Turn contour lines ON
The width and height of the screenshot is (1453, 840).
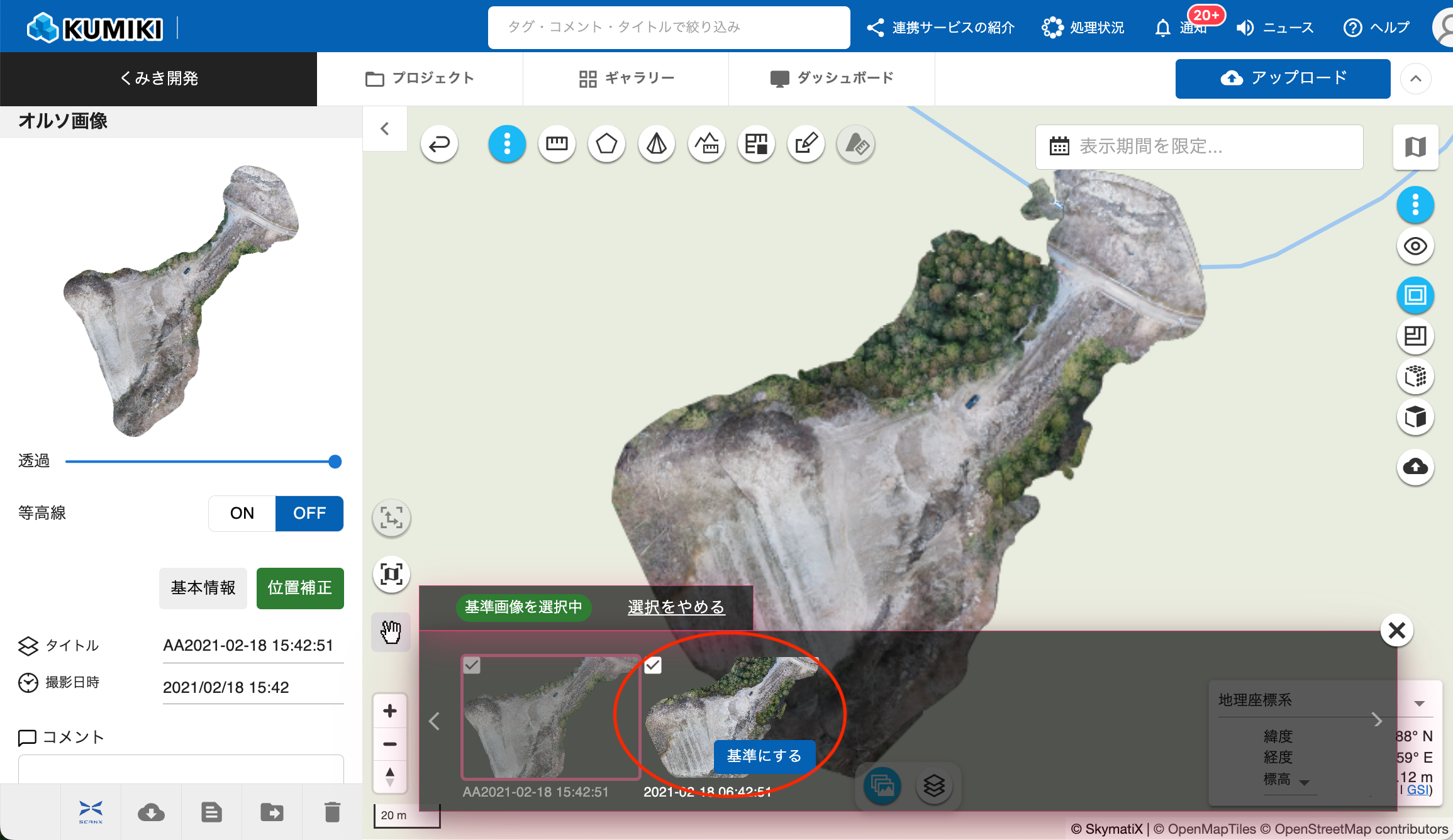coord(242,513)
